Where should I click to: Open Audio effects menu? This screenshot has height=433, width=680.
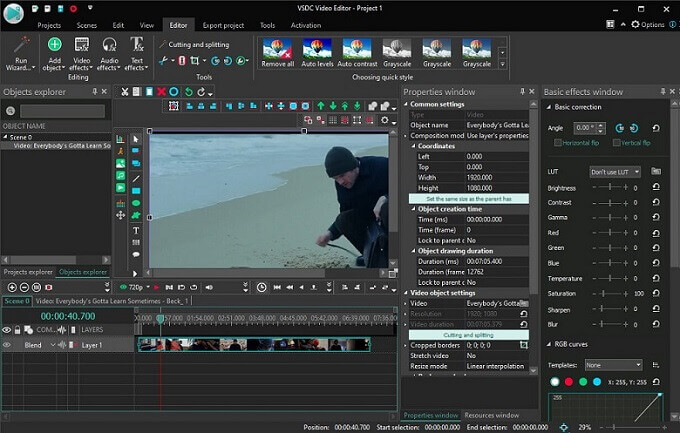(x=109, y=53)
